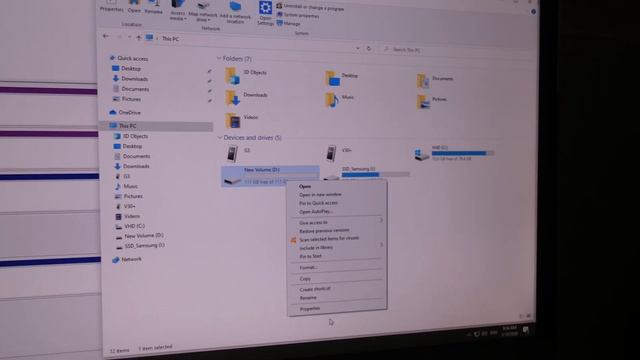Choose Restore previous versions
The image size is (640, 360).
coord(324,231)
